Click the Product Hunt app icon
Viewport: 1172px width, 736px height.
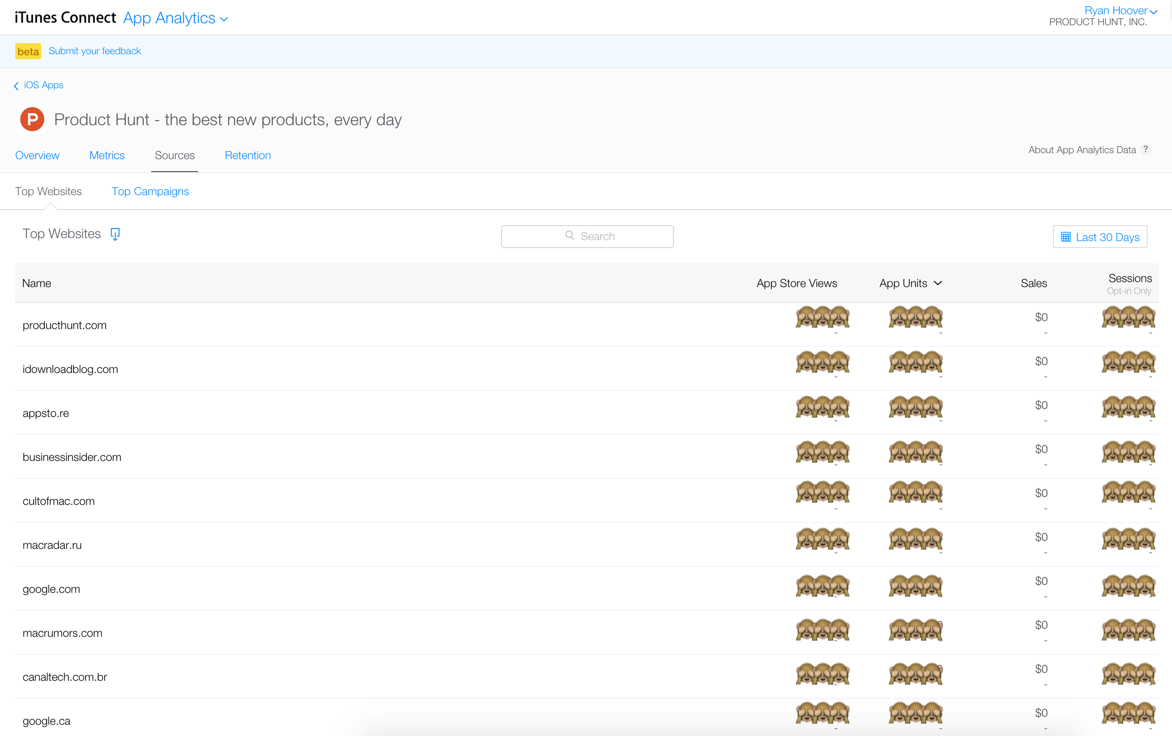[32, 119]
